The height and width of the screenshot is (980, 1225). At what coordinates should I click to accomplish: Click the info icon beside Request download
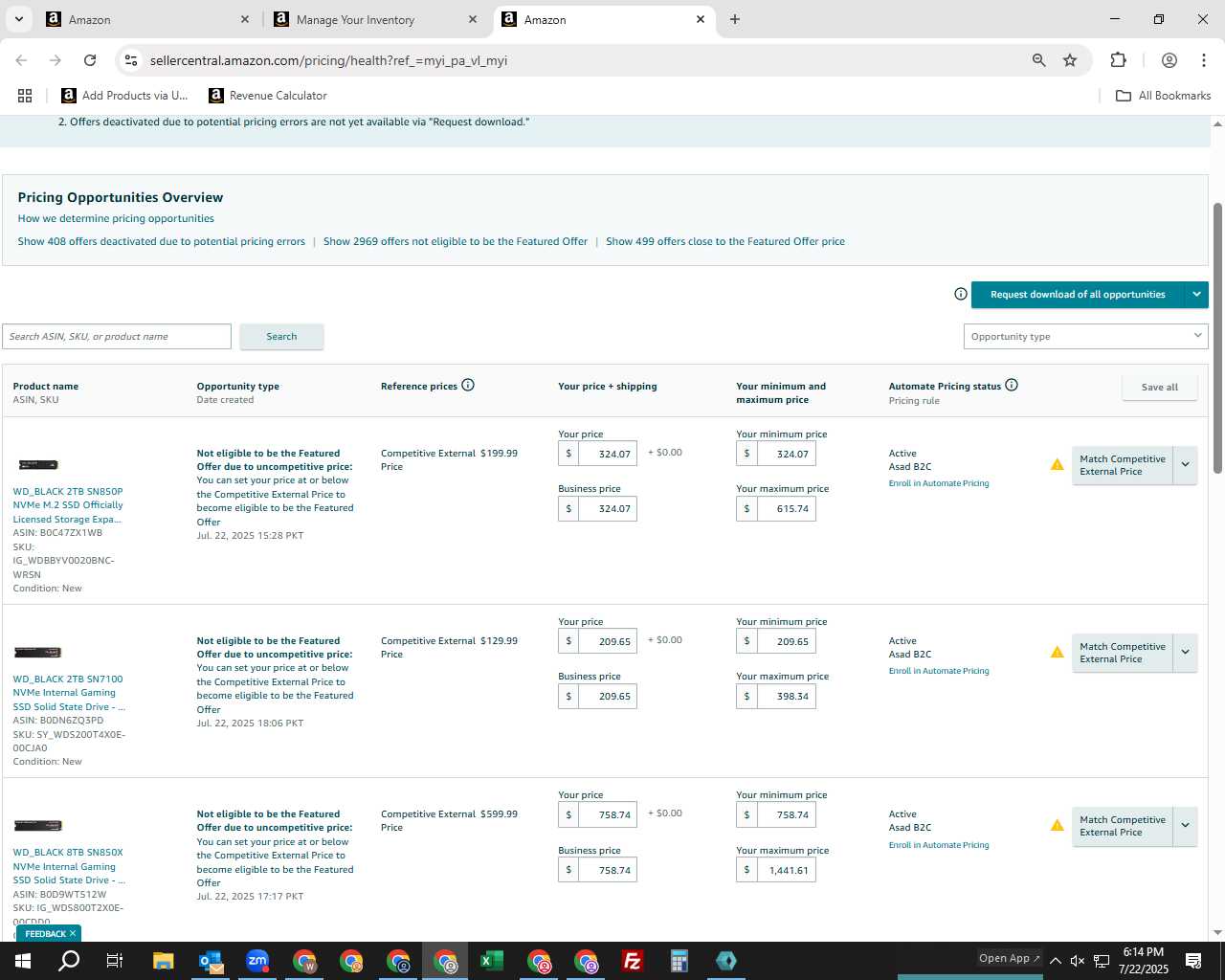(961, 294)
